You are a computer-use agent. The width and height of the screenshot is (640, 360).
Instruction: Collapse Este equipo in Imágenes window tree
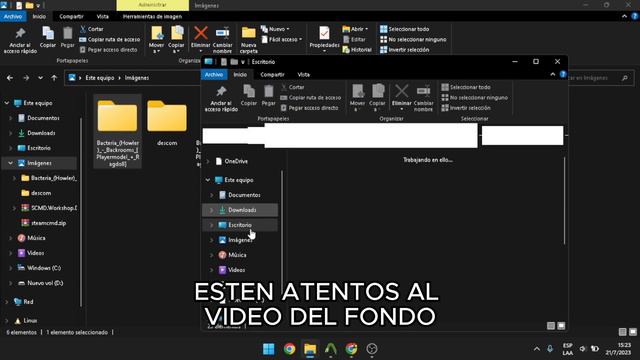tap(7, 103)
